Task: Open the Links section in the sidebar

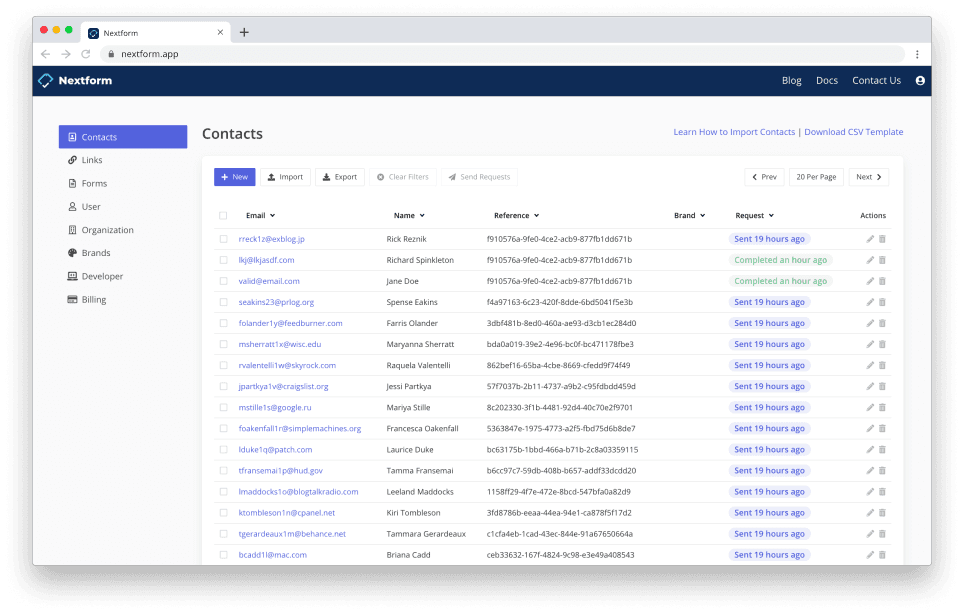Action: (89, 159)
